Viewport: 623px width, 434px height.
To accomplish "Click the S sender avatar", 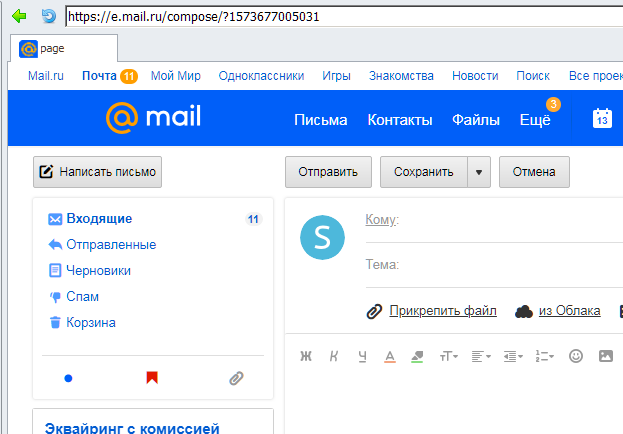I will (x=322, y=238).
